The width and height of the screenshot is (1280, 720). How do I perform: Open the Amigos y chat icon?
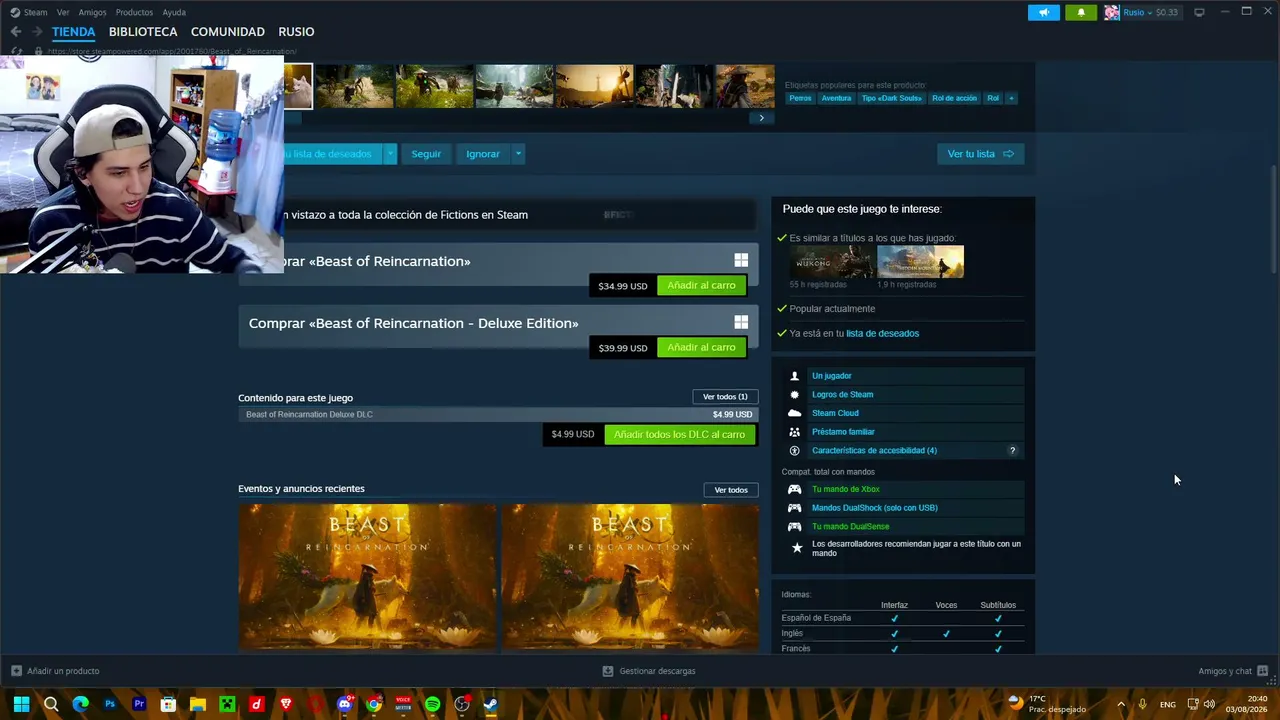point(1263,671)
